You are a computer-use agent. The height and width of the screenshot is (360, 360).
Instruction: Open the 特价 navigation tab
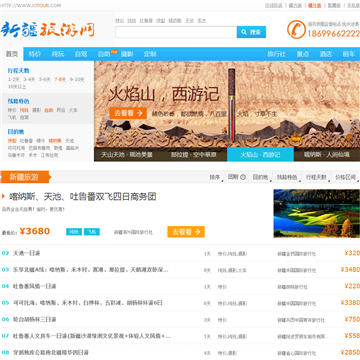[35, 54]
